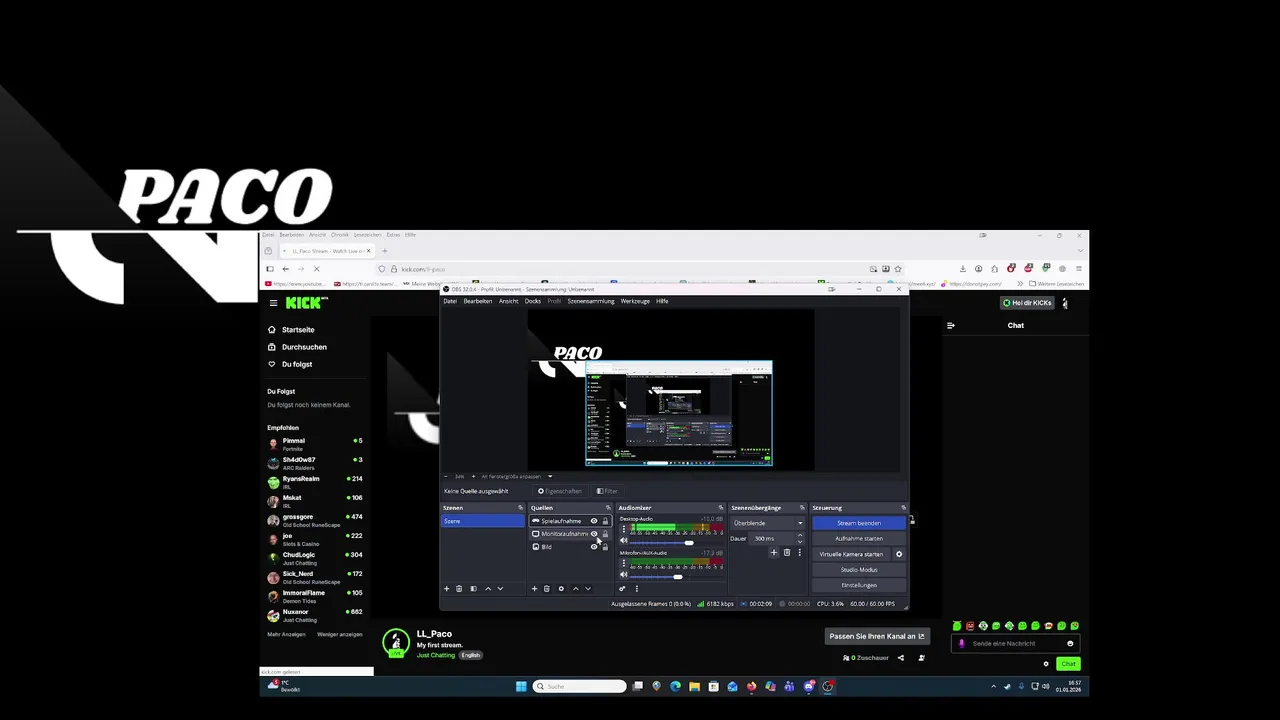The width and height of the screenshot is (1280, 720).
Task: Pop out the Audiomixer dock
Action: tap(721, 508)
